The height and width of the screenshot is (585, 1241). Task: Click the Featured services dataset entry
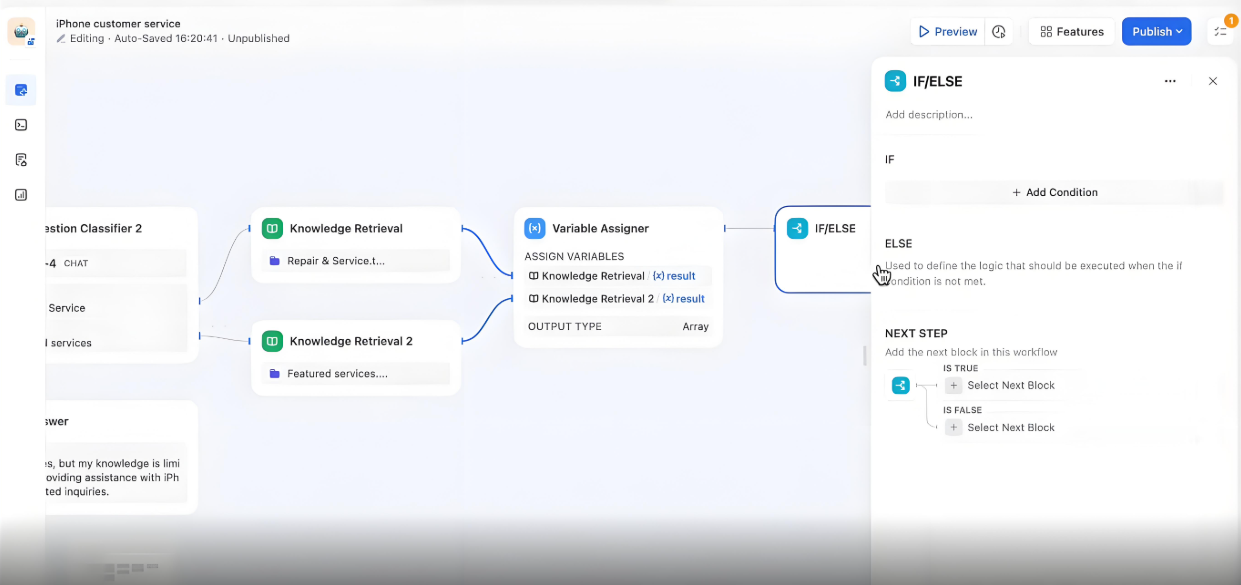click(x=356, y=374)
